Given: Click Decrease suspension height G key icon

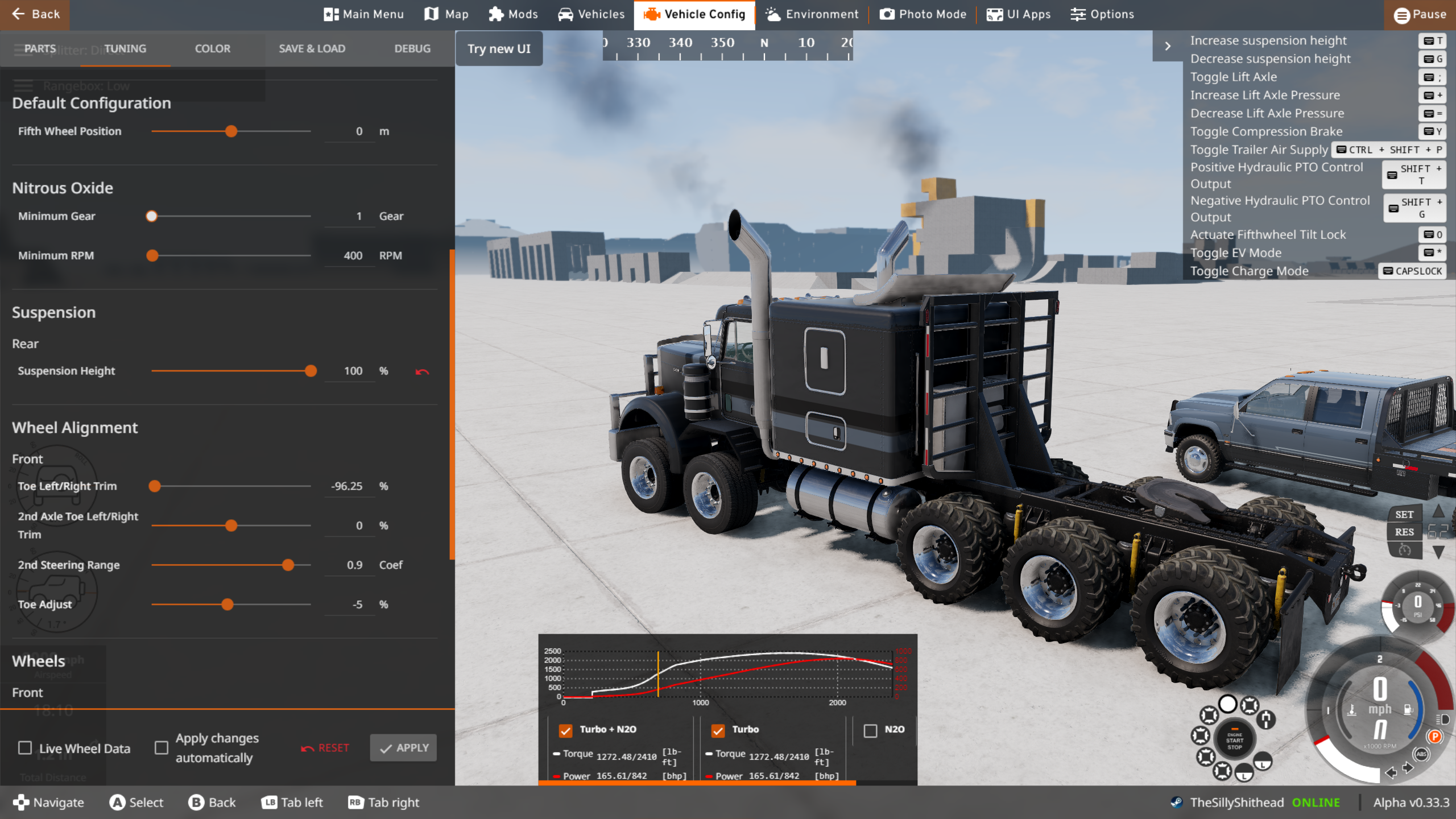Looking at the screenshot, I should 1432,59.
